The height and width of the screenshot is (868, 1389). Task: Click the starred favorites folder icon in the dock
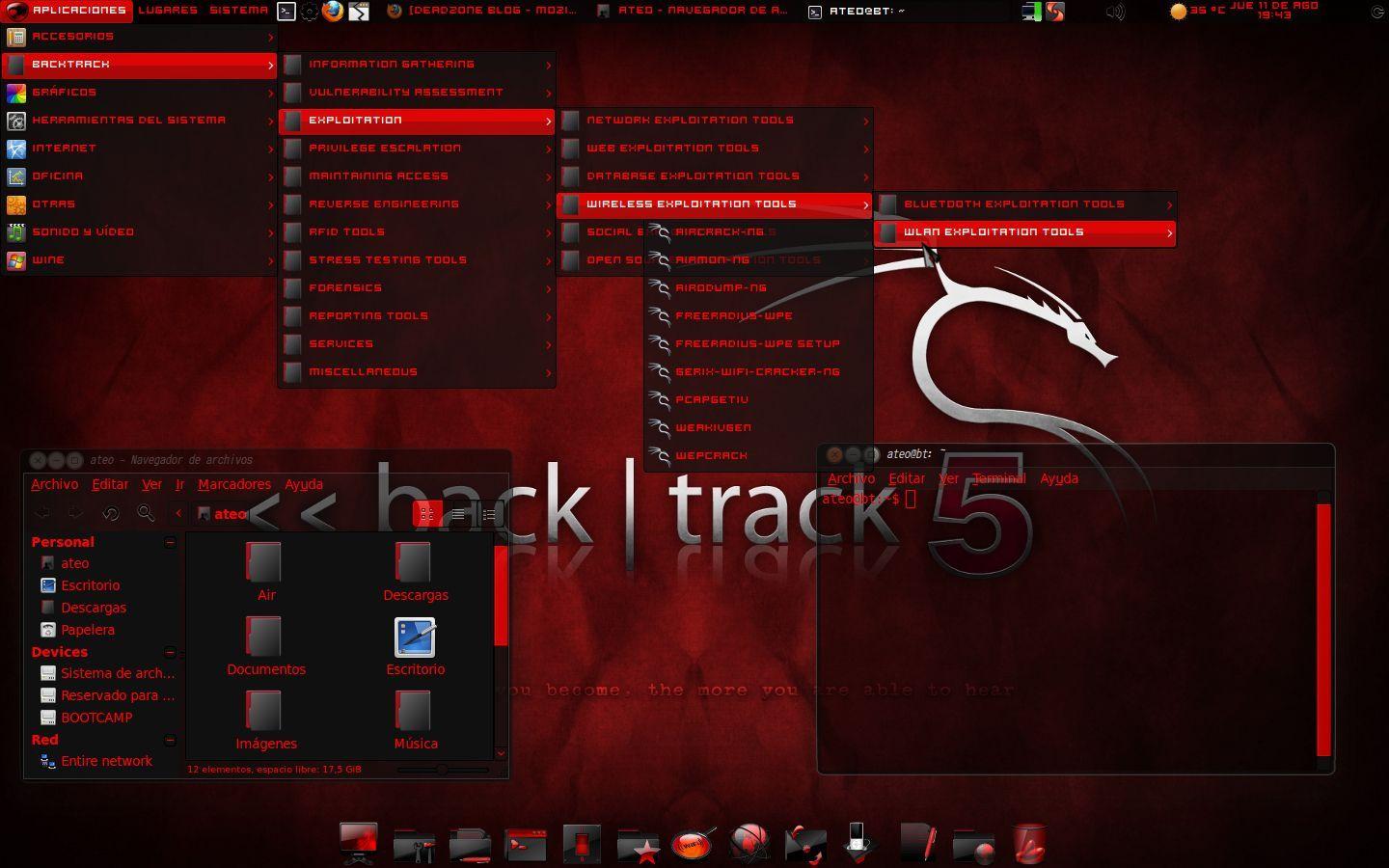(x=639, y=844)
